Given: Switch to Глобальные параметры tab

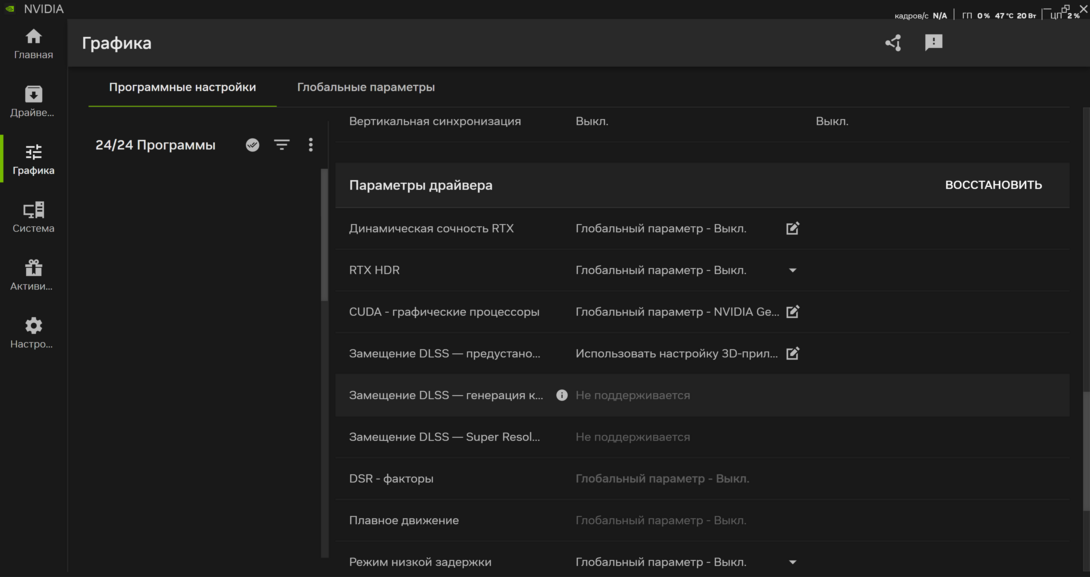Looking at the screenshot, I should coord(366,87).
